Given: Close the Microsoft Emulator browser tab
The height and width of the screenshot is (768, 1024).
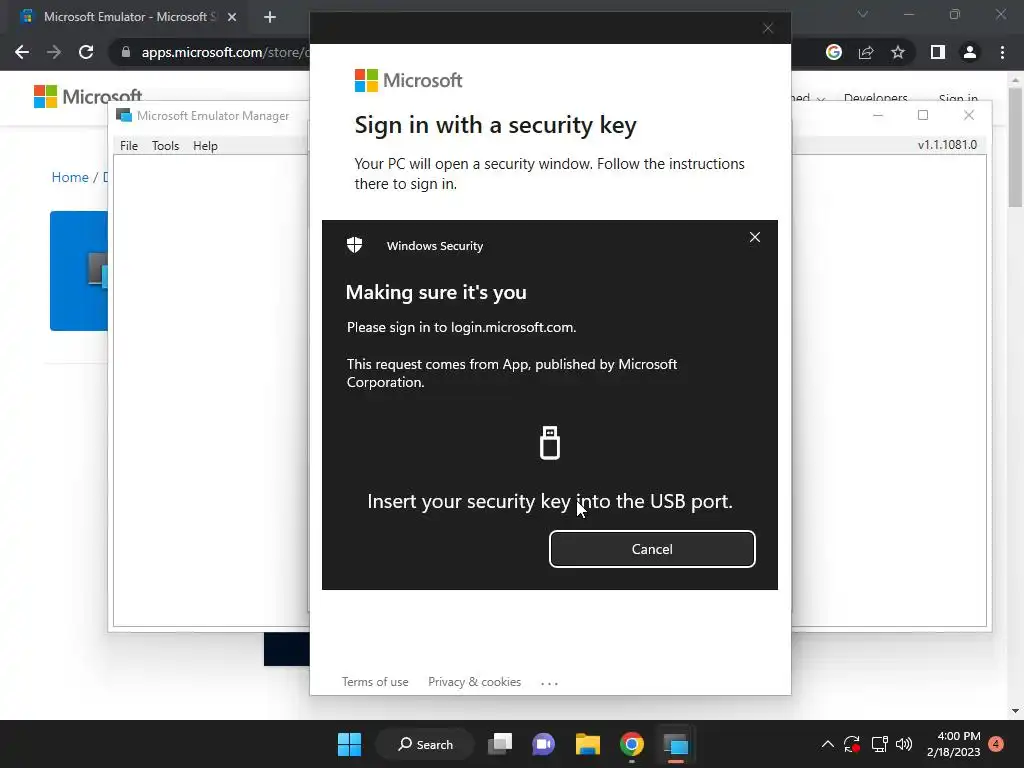Looking at the screenshot, I should (232, 17).
